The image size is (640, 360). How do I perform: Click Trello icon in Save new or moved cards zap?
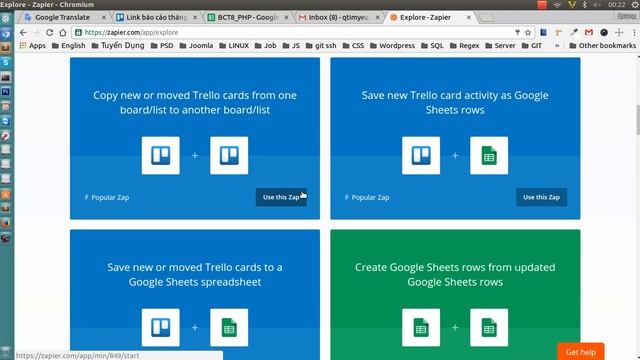pos(160,327)
